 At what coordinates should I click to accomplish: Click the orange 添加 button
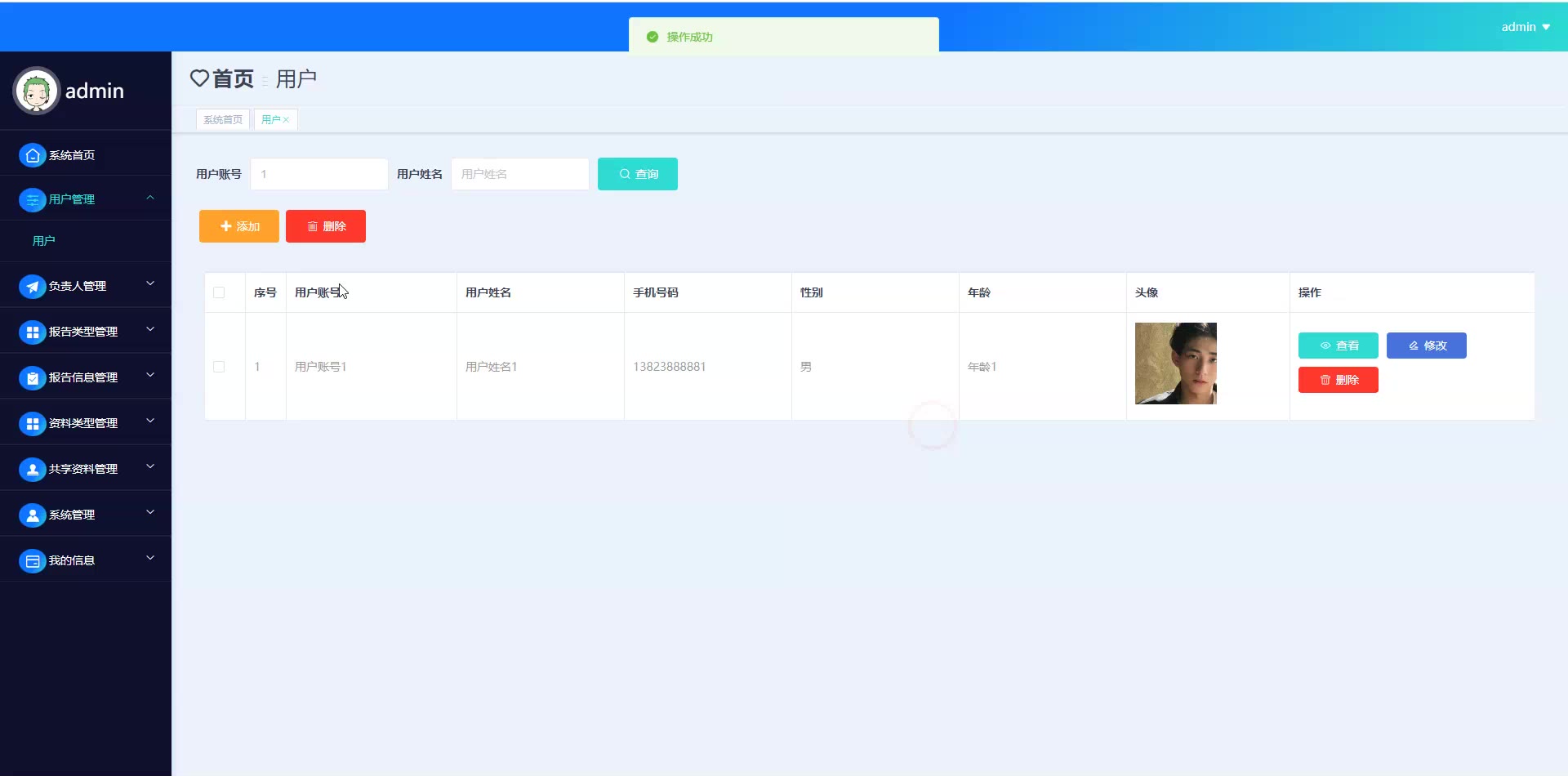coord(239,226)
